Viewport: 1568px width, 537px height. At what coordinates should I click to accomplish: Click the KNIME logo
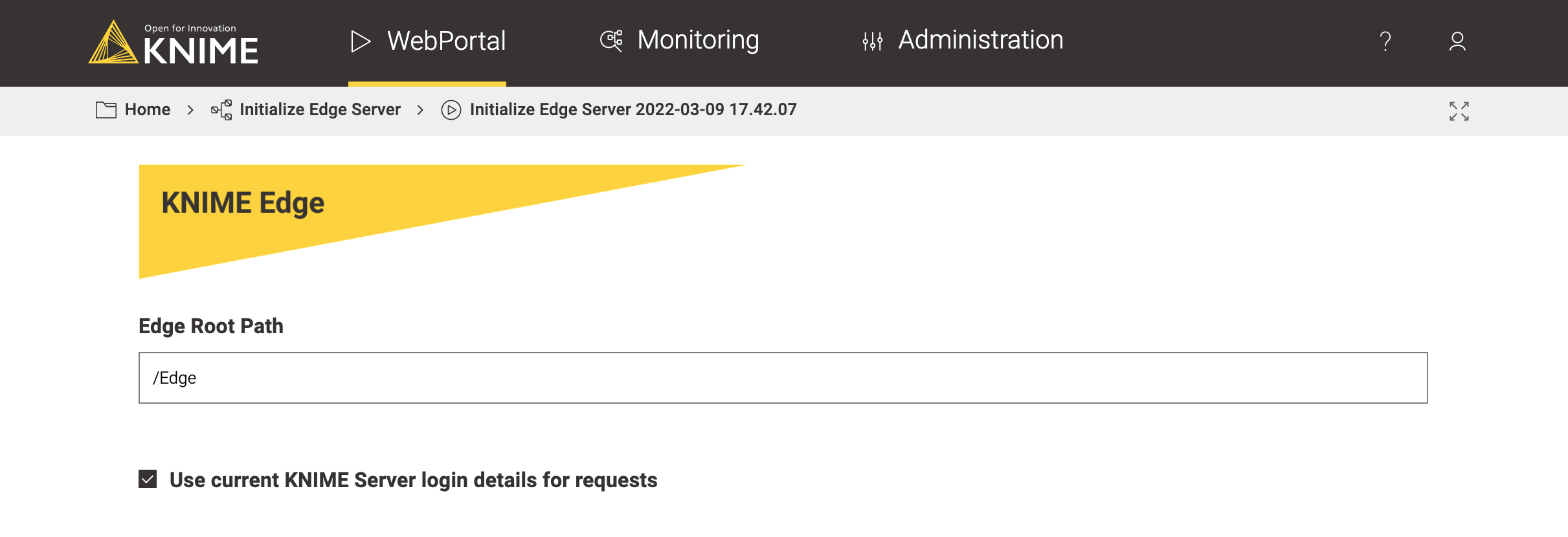[x=174, y=42]
